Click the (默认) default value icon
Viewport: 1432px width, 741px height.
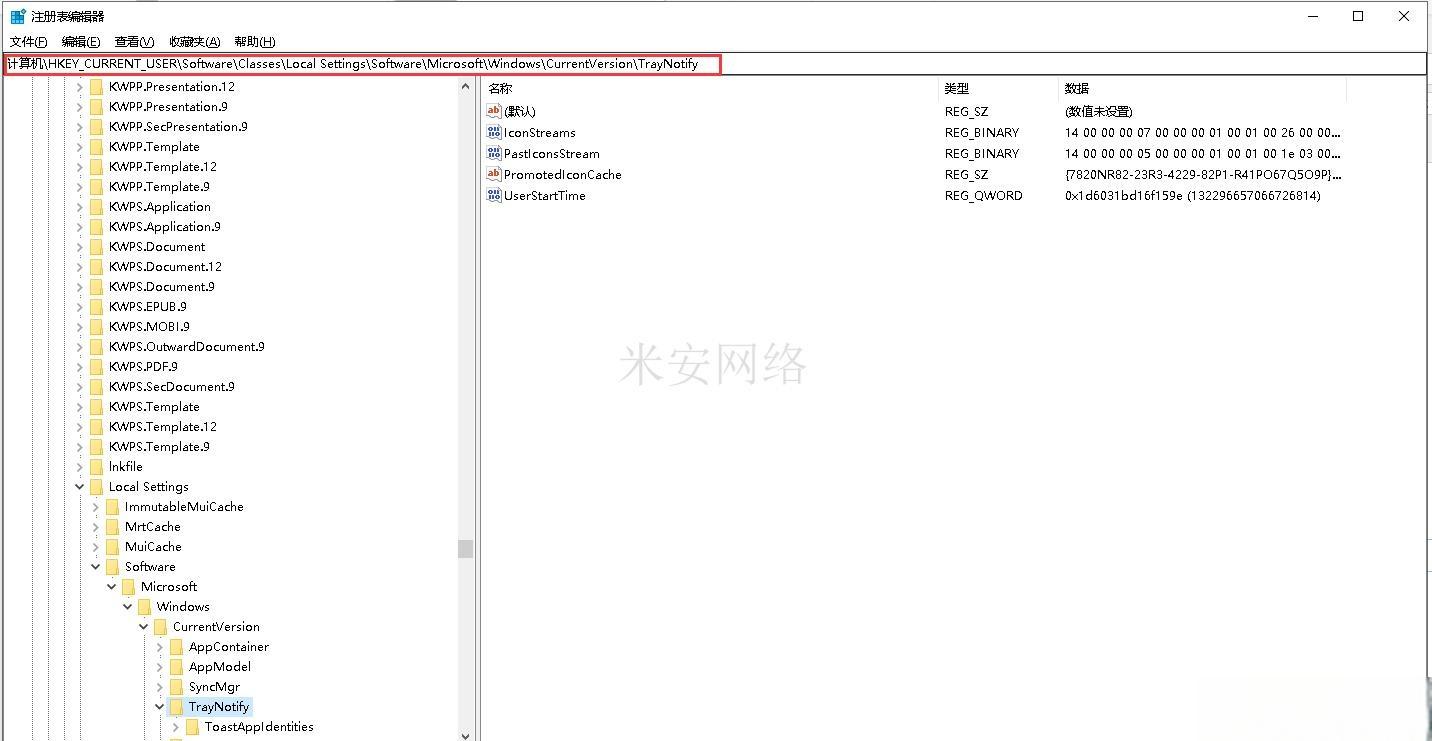[x=493, y=111]
